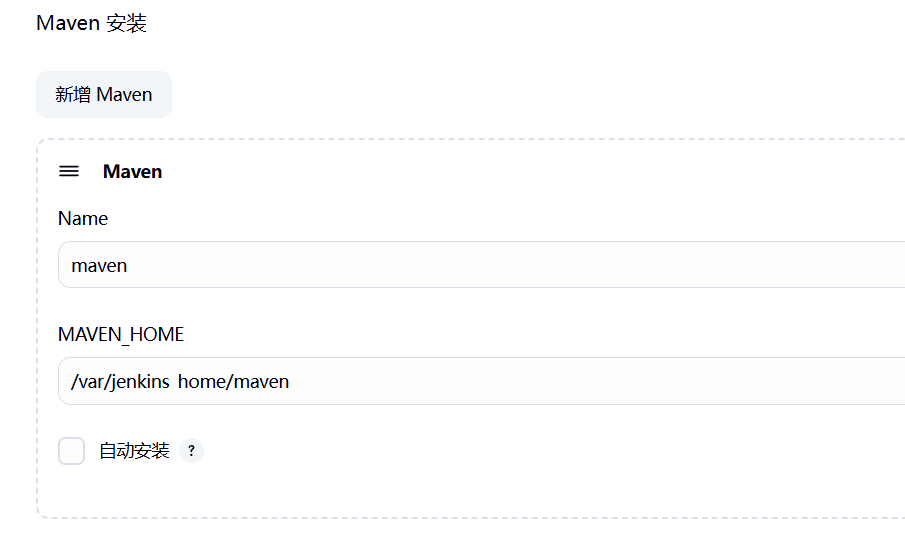The height and width of the screenshot is (534, 905).
Task: Click the word '安装' in the top heading
Action: click(x=126, y=23)
